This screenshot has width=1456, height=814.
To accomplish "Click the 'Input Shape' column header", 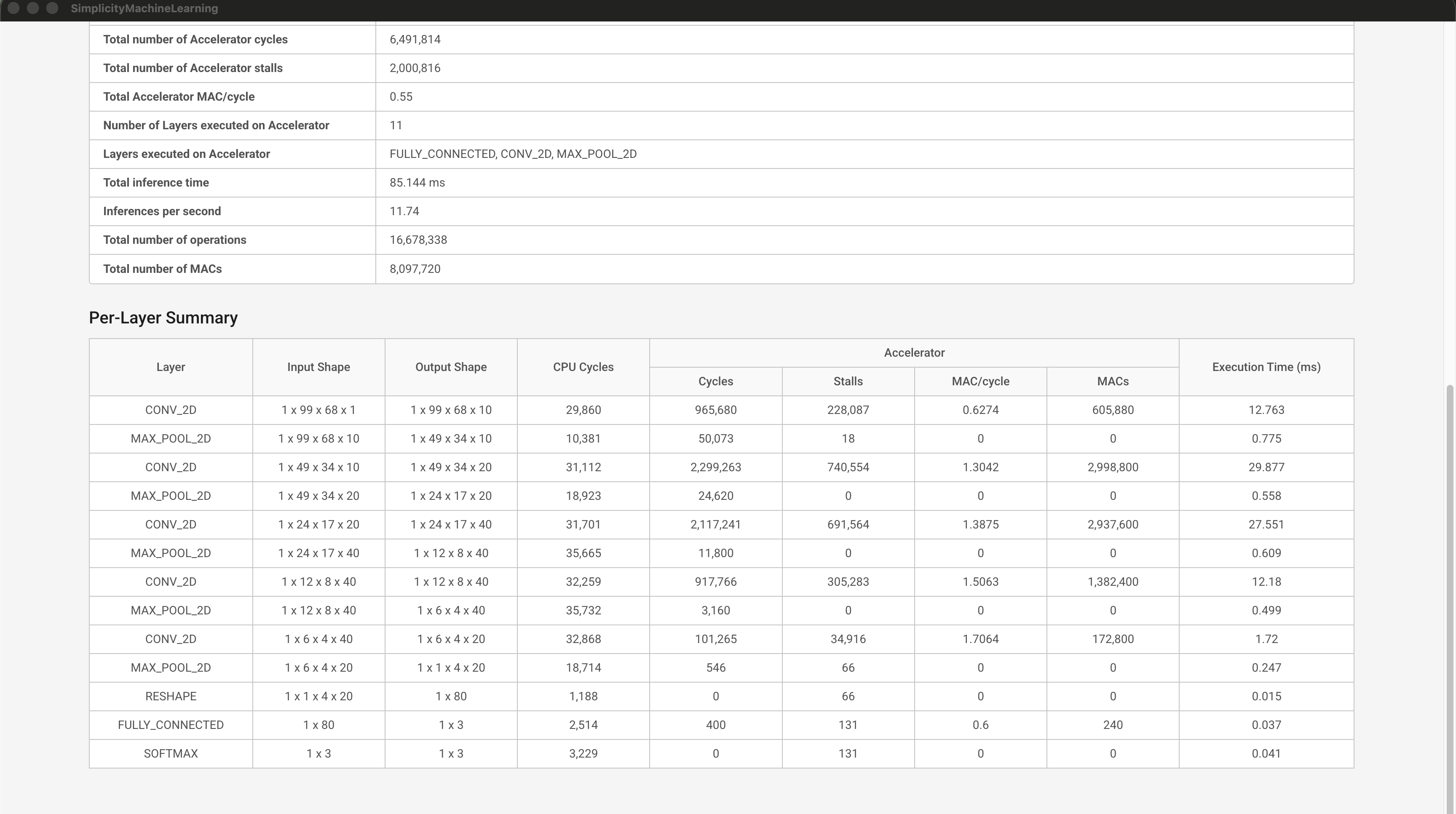I will (319, 367).
